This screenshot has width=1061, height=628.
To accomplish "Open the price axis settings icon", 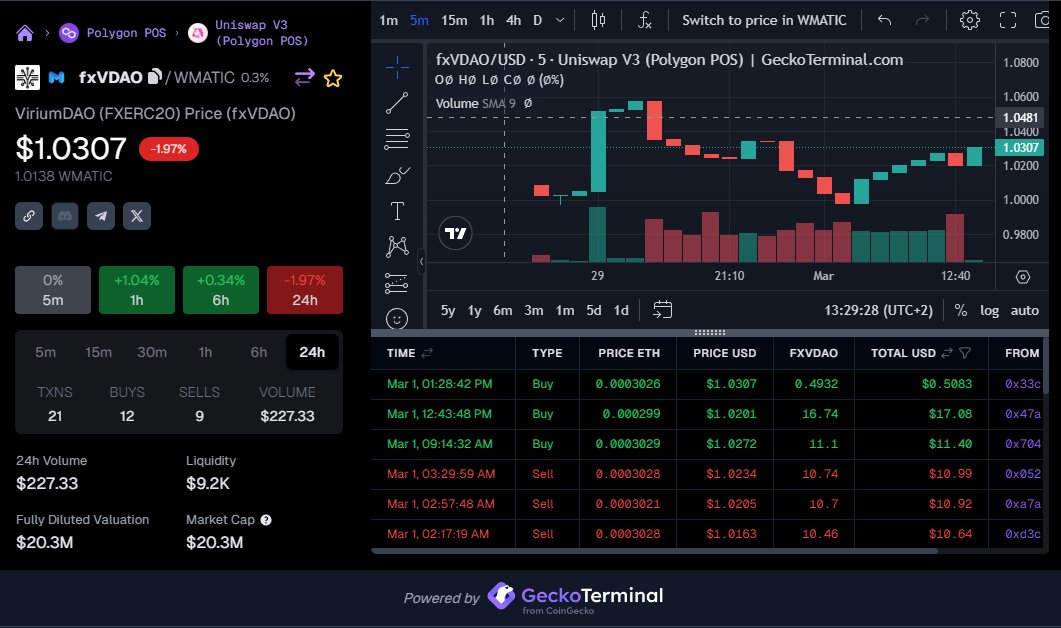I will point(1022,277).
